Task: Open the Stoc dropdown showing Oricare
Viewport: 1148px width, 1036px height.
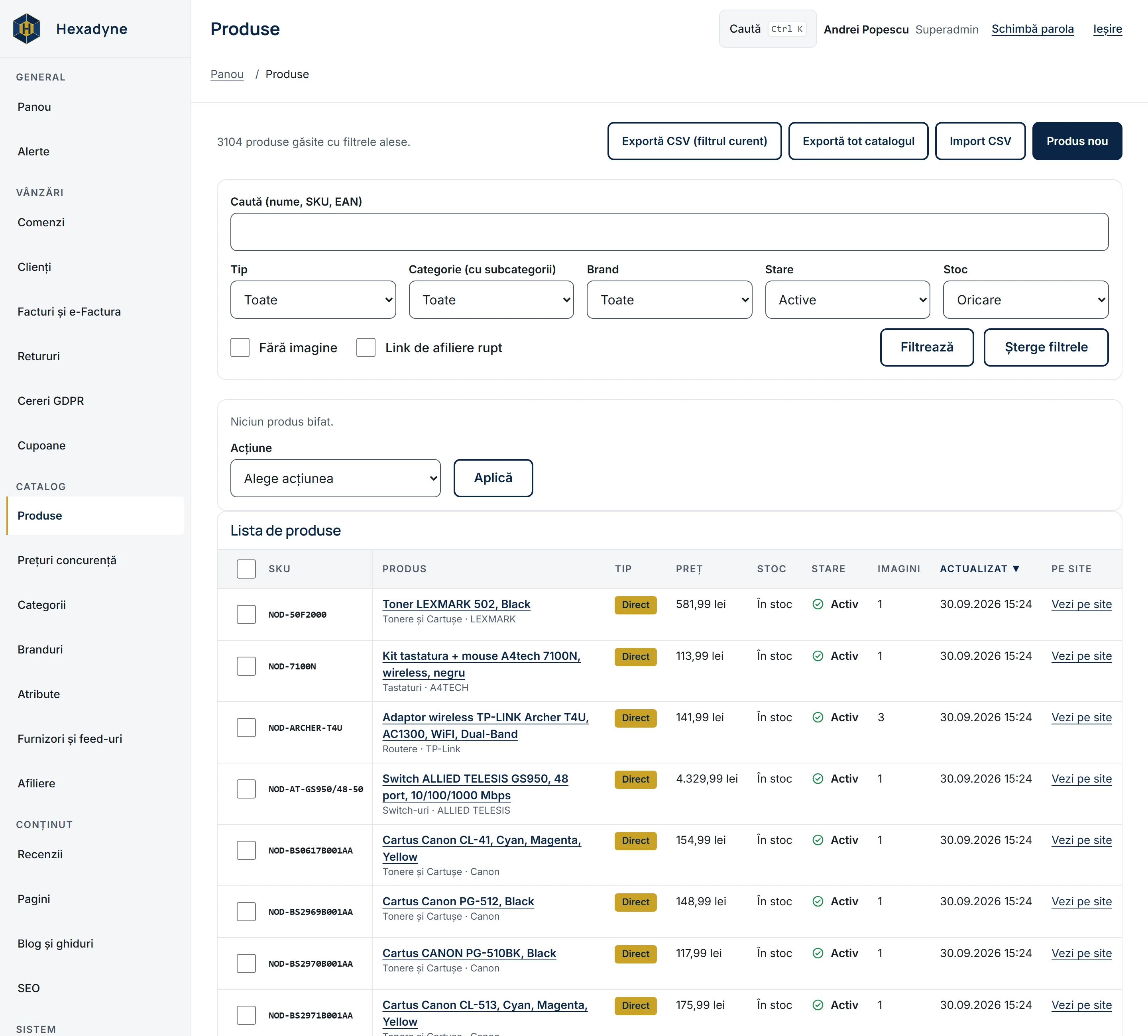Action: tap(1026, 299)
